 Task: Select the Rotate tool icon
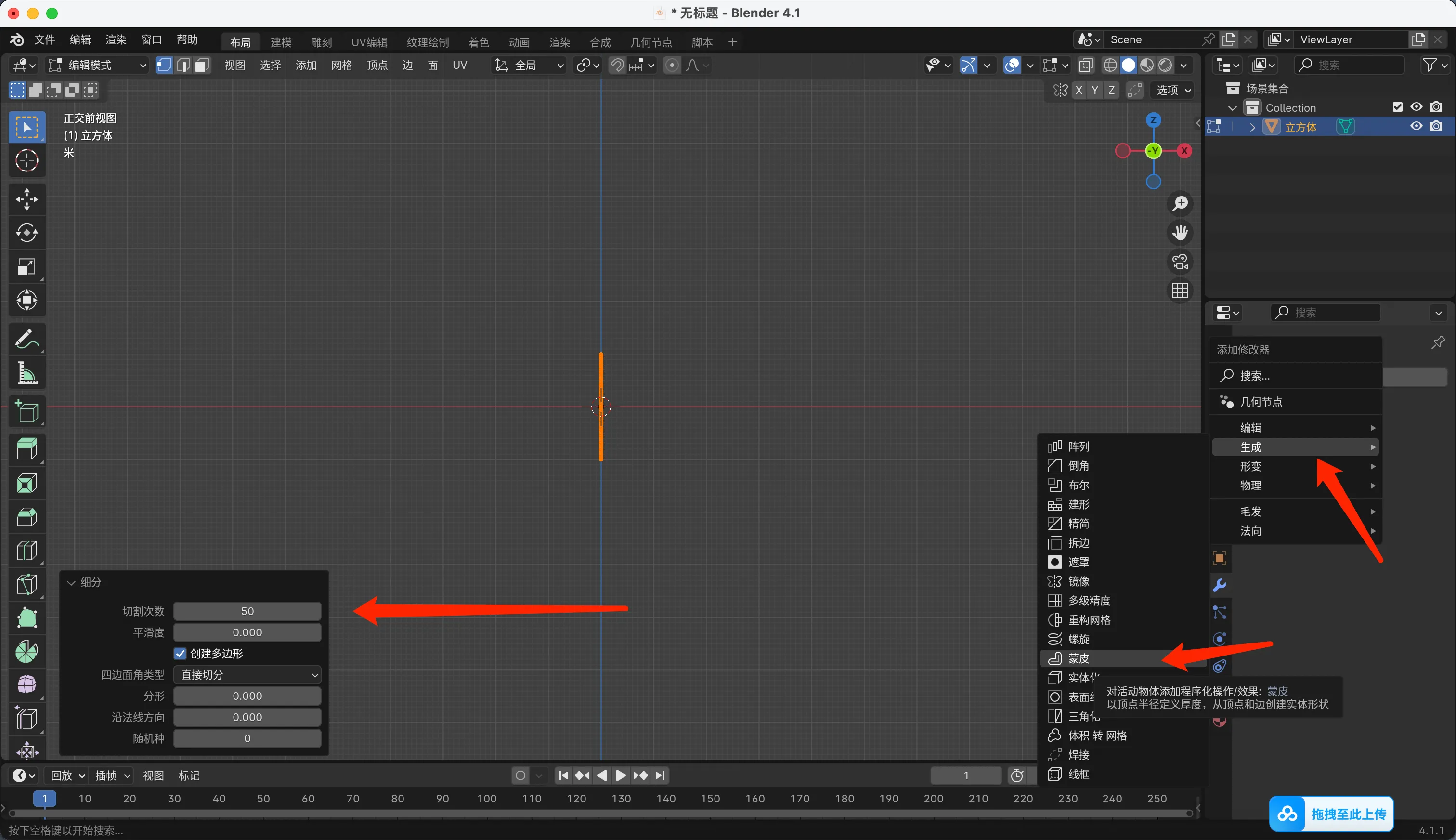(26, 233)
